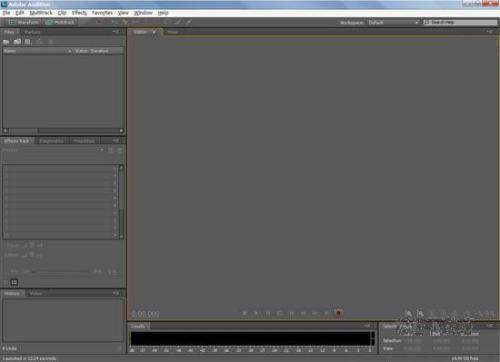The image size is (500, 362).
Task: Open the Effects Rack panel options menu
Action: tap(116, 141)
